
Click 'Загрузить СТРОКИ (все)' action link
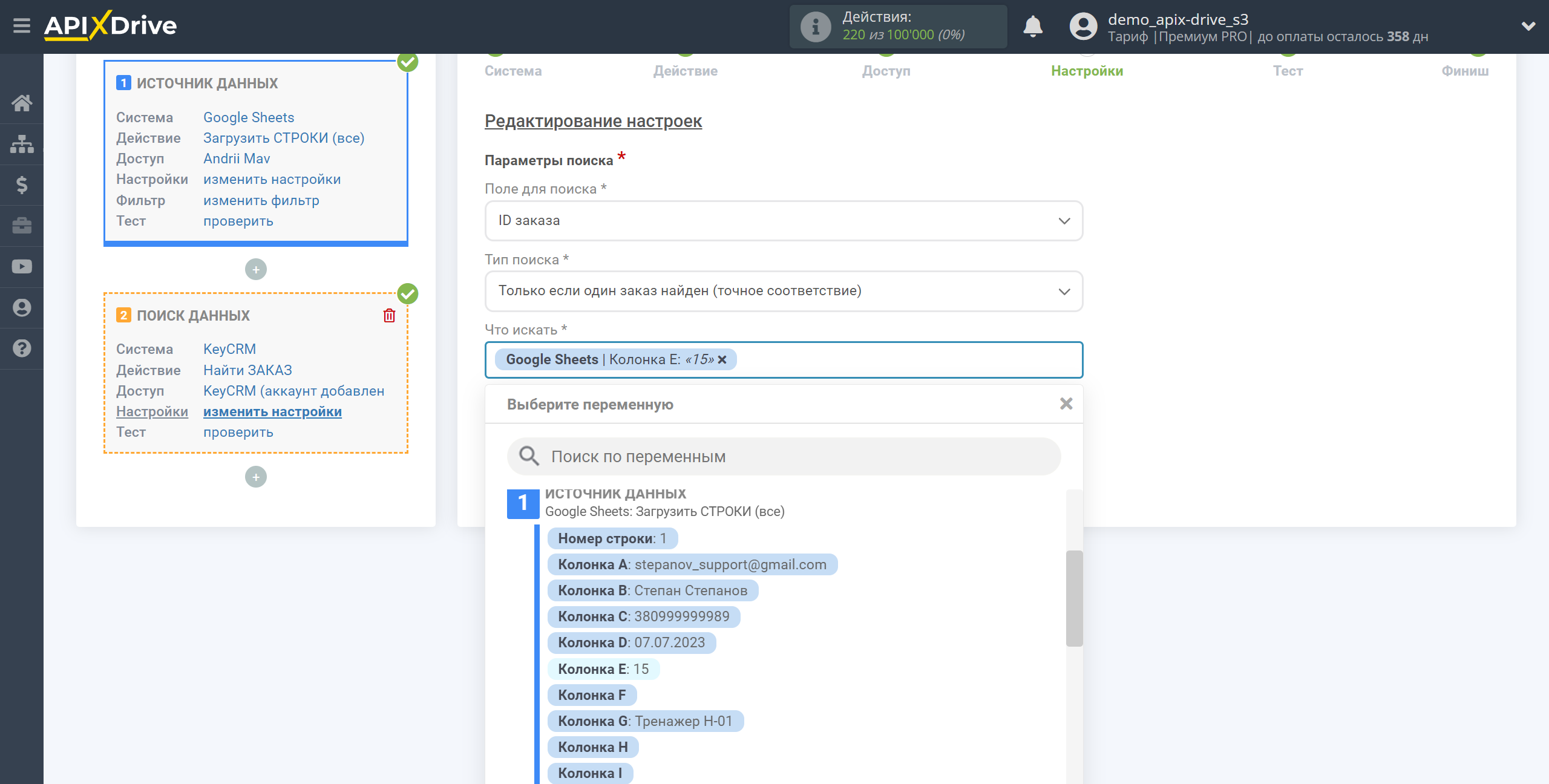[x=284, y=138]
